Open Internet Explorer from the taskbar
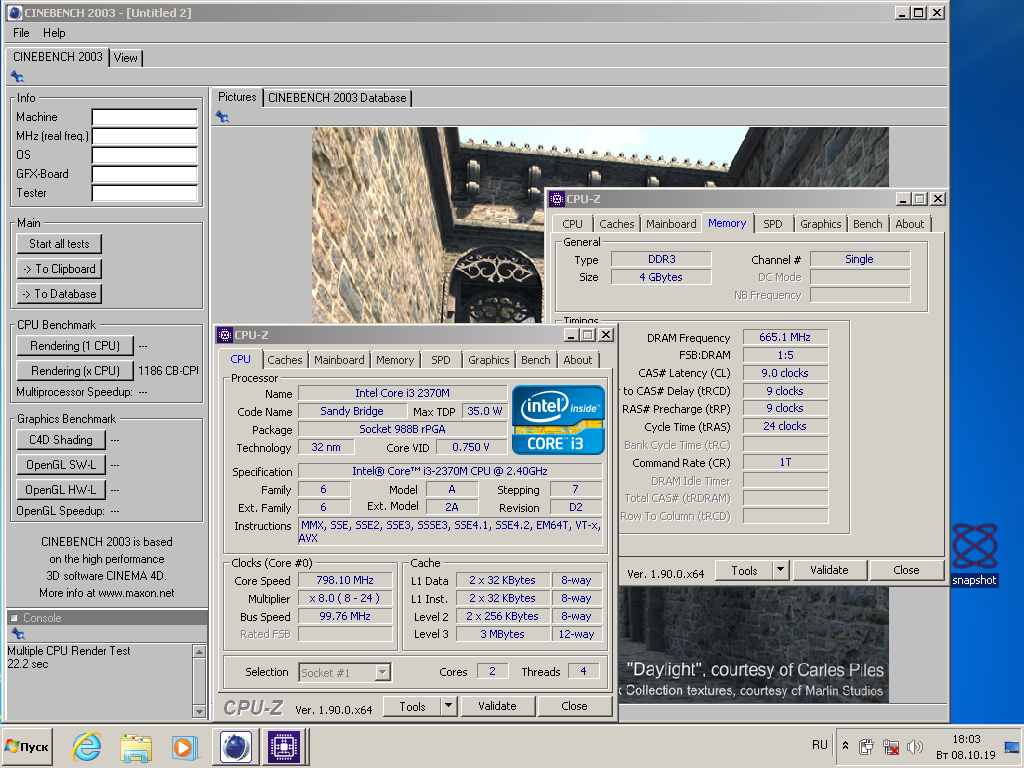The width and height of the screenshot is (1024, 768). [x=86, y=746]
